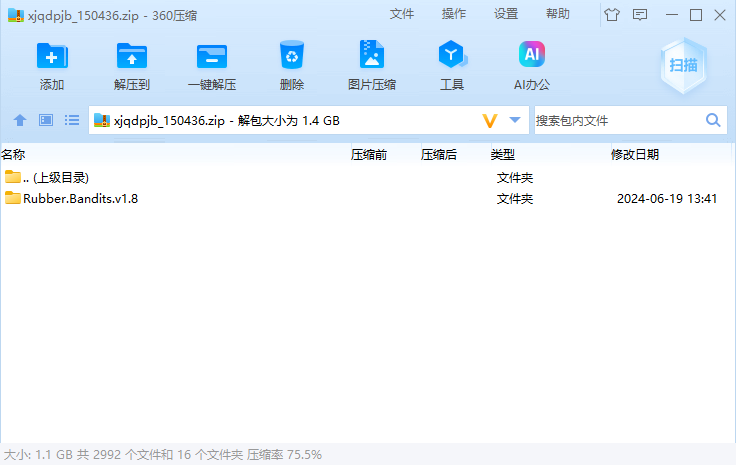Image resolution: width=736 pixels, height=465 pixels.
Task: Open the 帮助 menu
Action: click(x=558, y=14)
